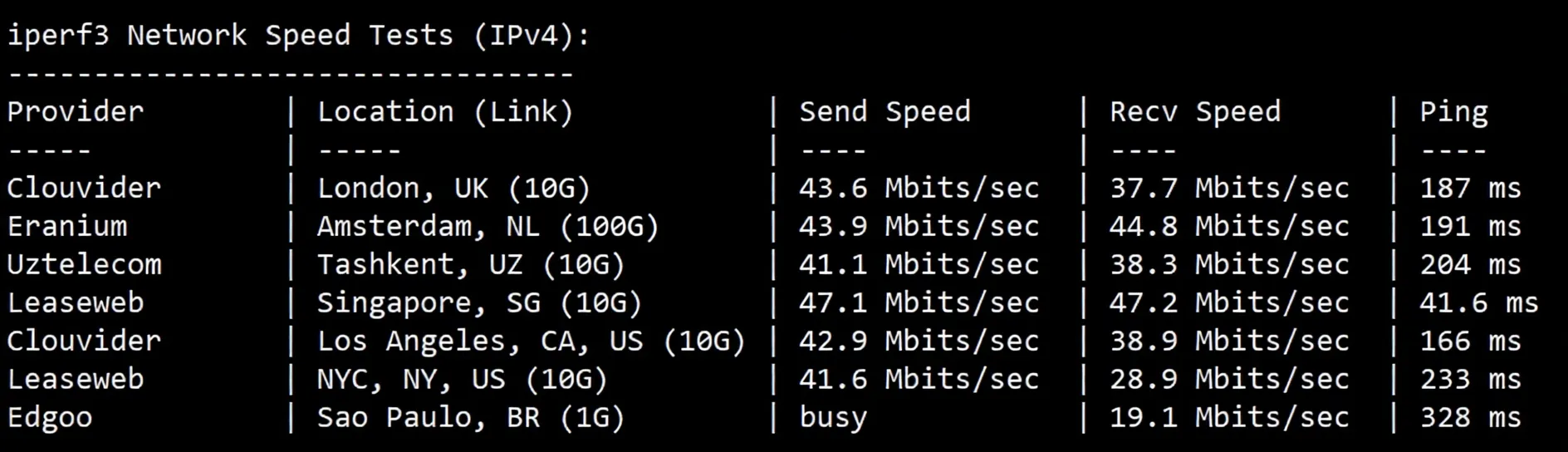Click the iperf3 Network Speed Tests heading
This screenshot has width=1568, height=452.
298,36
